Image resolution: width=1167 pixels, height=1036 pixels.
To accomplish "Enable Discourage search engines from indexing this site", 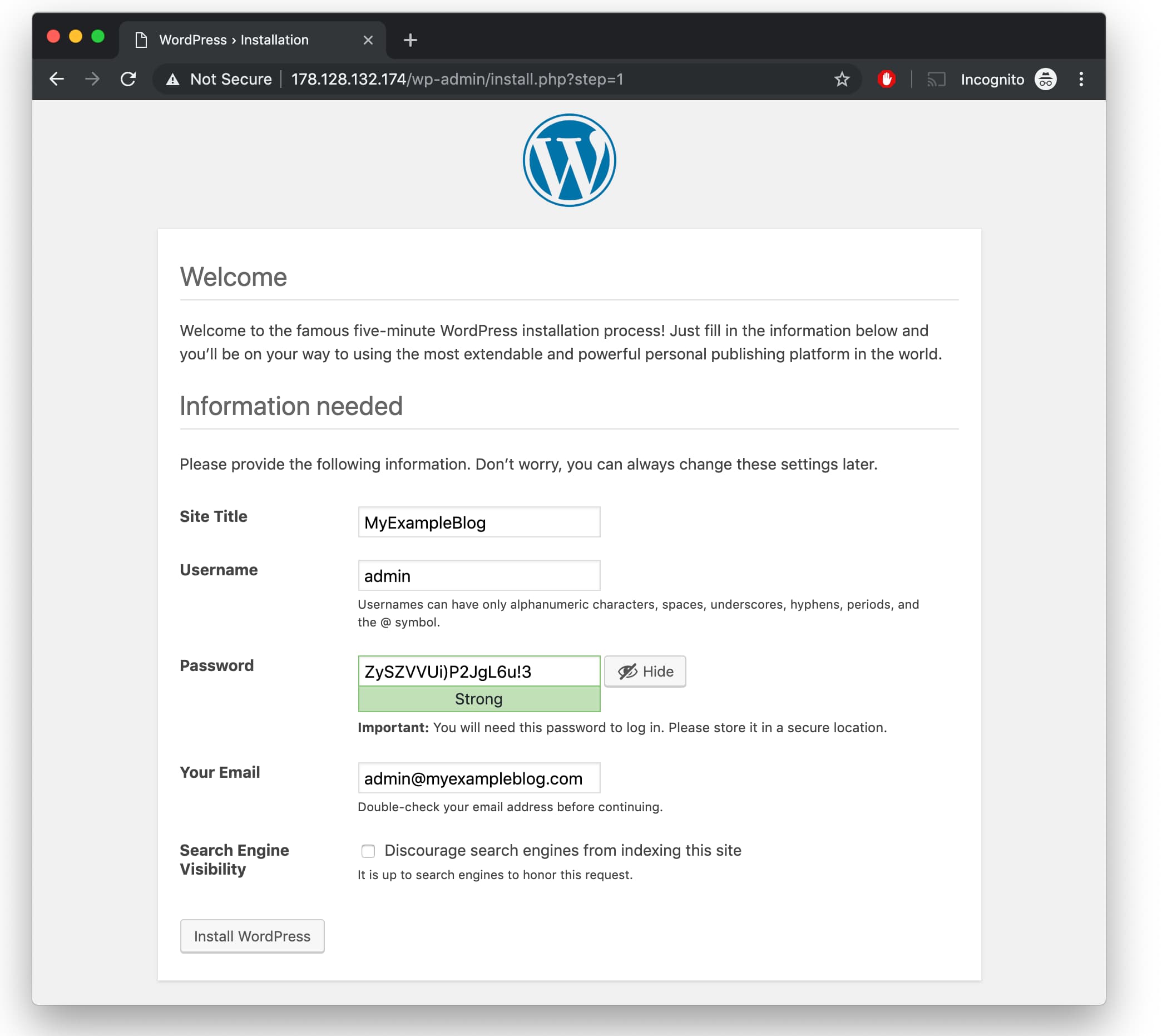I will coord(367,850).
